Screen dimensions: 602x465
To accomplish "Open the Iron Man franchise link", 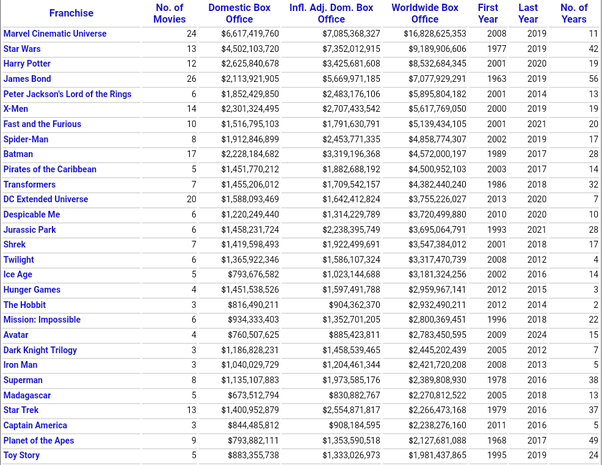I will [x=20, y=365].
